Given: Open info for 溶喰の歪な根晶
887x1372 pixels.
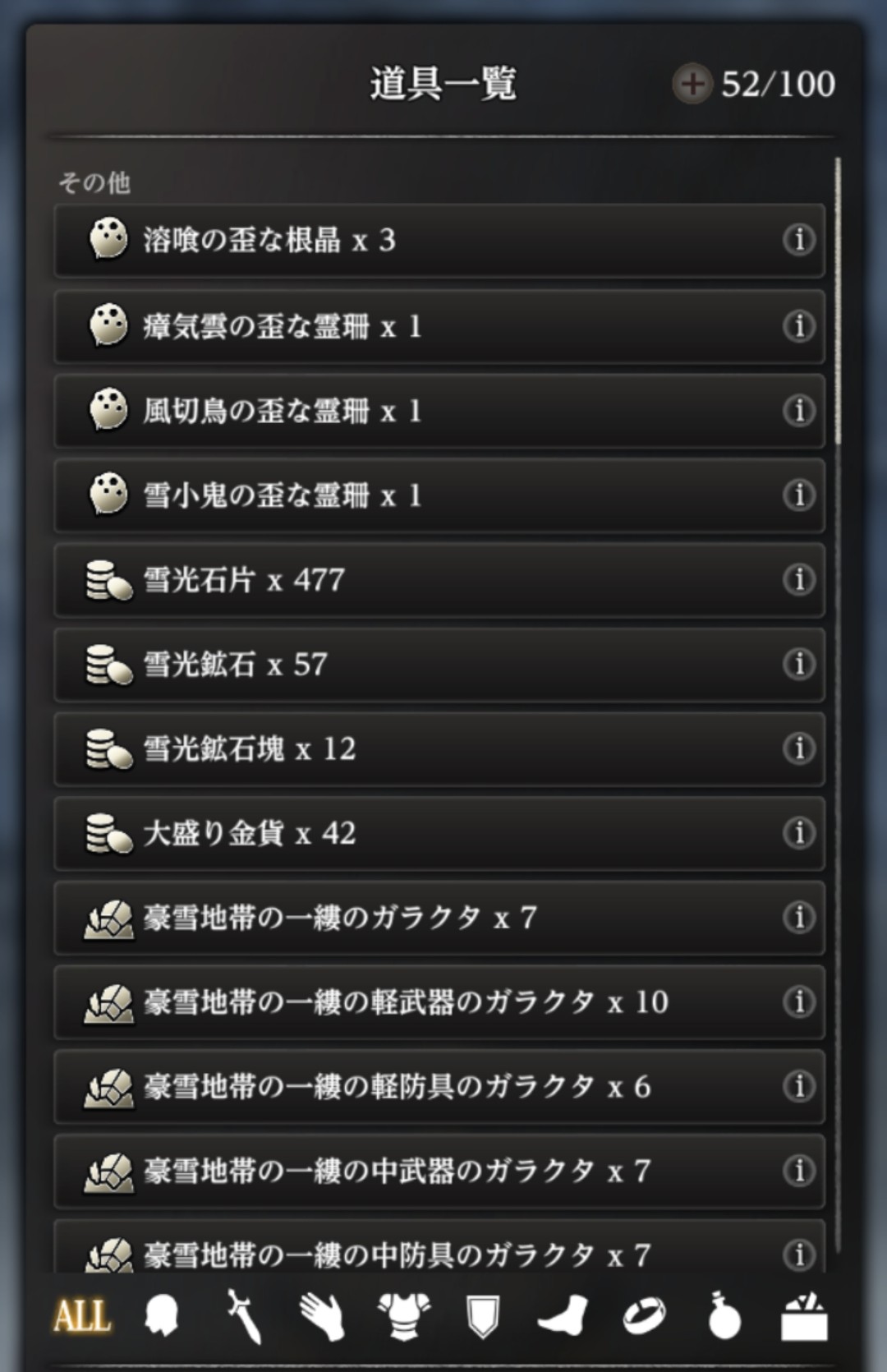Looking at the screenshot, I should 798,240.
